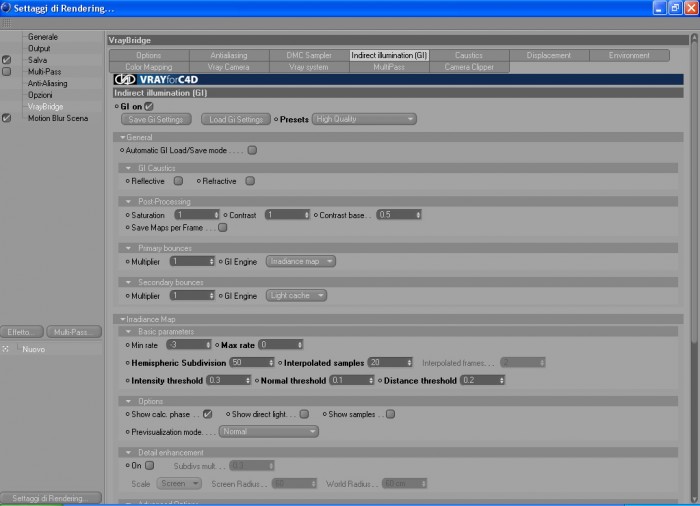Click the Effetto... button

pyautogui.click(x=21, y=332)
